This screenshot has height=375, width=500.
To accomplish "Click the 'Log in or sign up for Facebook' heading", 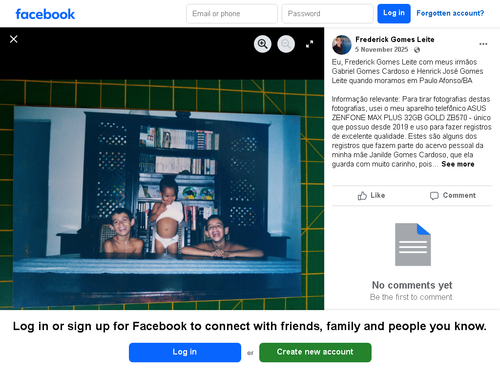I will click(x=250, y=326).
